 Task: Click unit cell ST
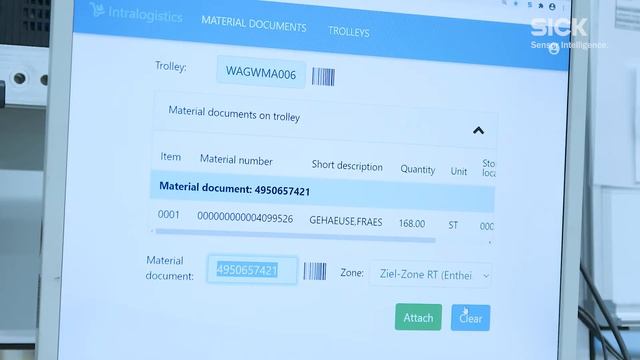coord(453,225)
